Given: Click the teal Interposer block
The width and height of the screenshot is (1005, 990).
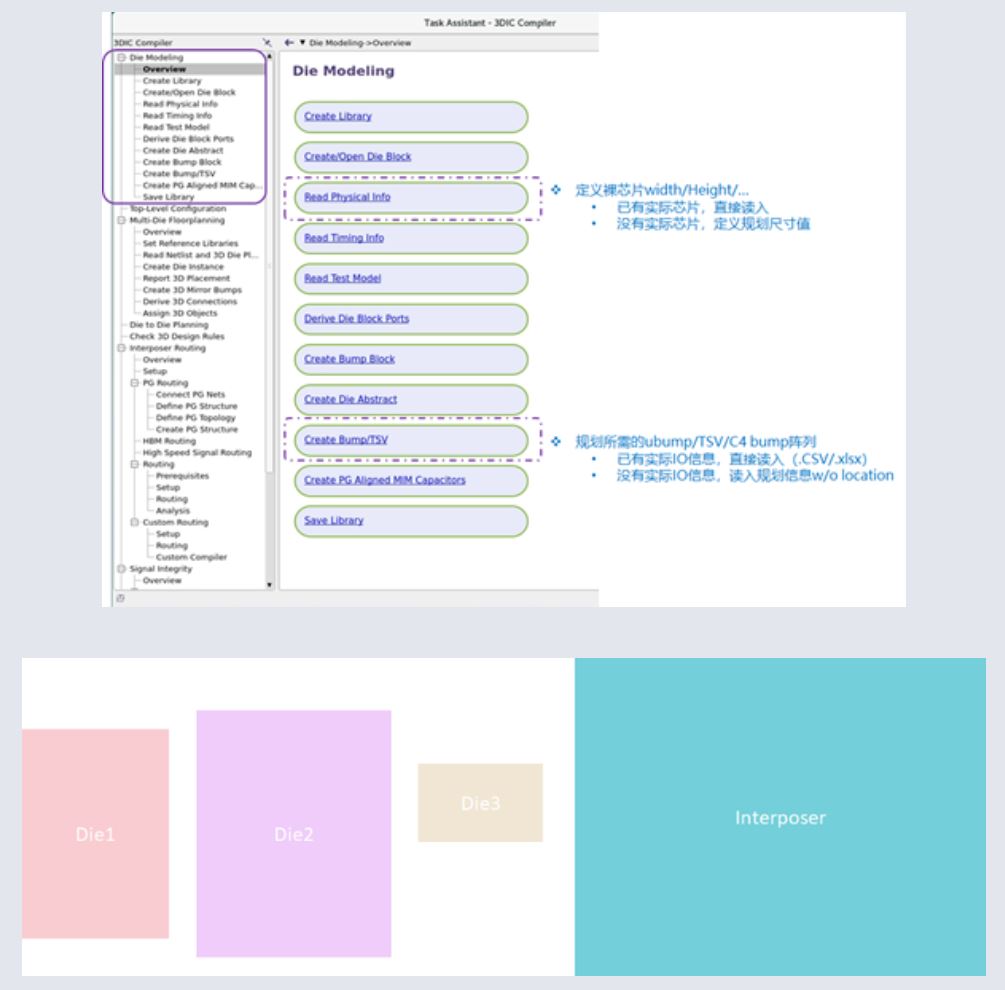Looking at the screenshot, I should click(780, 817).
